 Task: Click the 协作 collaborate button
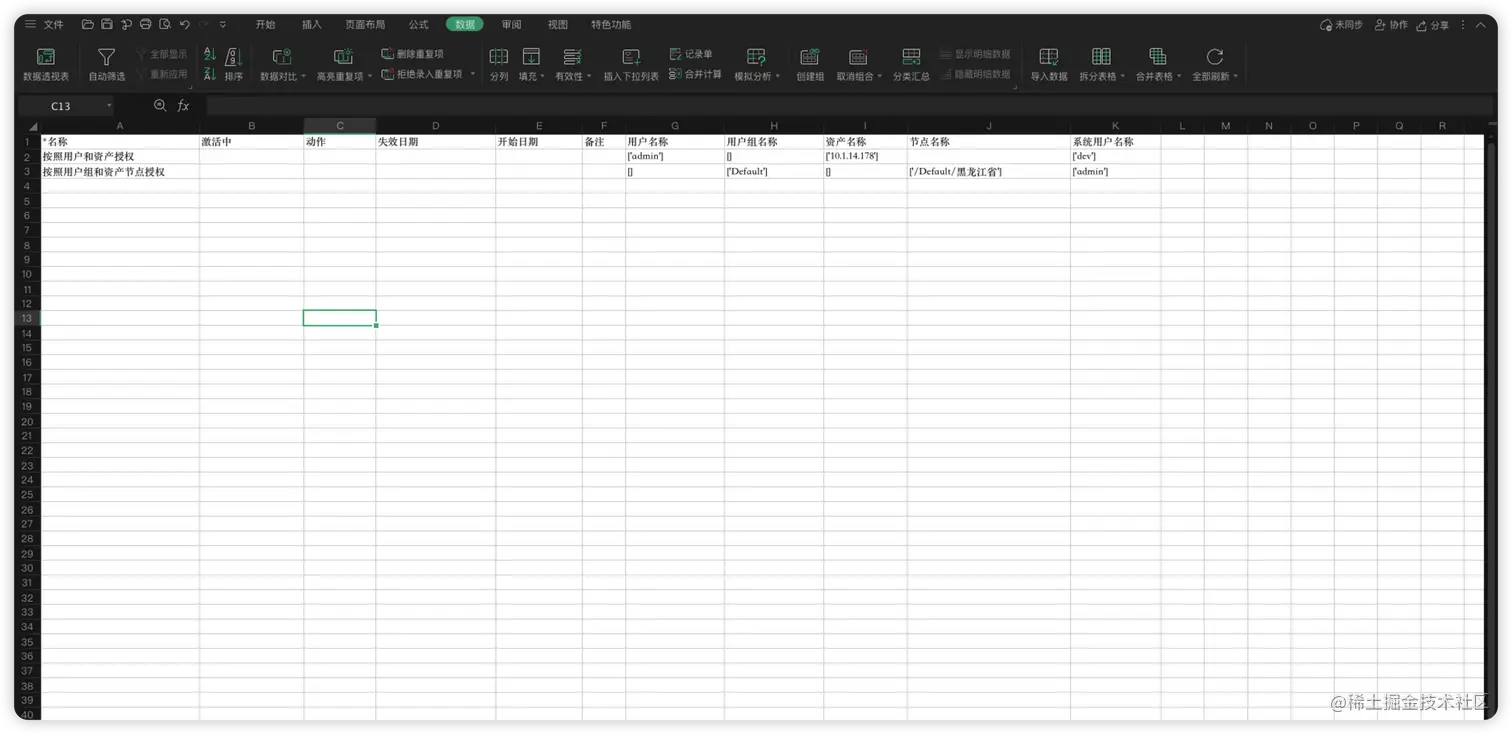tap(1391, 24)
